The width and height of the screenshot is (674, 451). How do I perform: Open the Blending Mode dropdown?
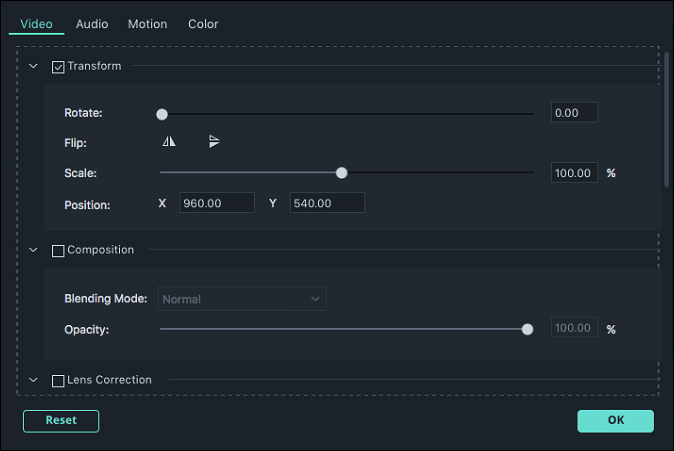242,299
